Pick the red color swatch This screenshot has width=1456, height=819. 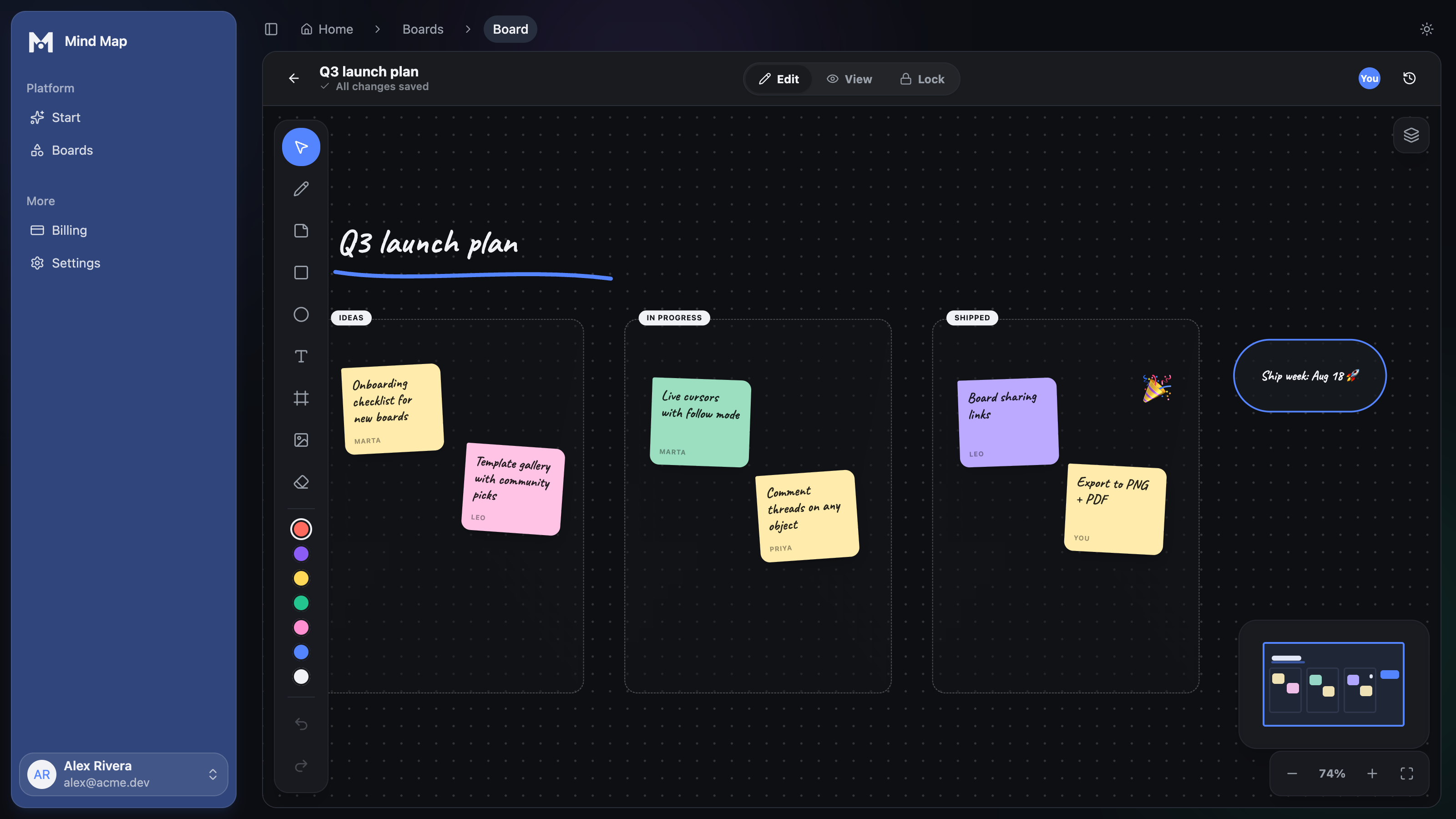pos(301,529)
